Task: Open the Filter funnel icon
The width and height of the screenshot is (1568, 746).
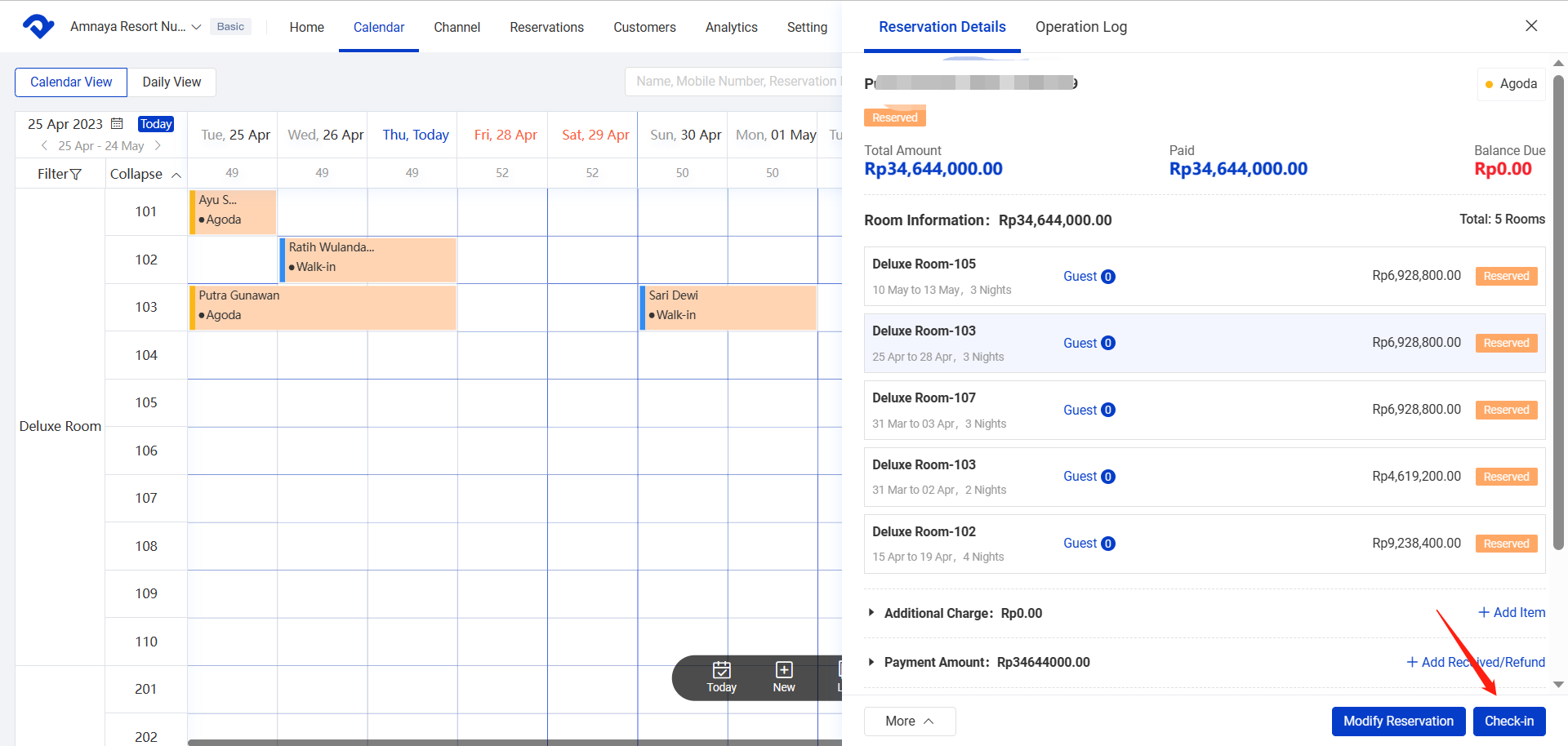Action: click(76, 174)
